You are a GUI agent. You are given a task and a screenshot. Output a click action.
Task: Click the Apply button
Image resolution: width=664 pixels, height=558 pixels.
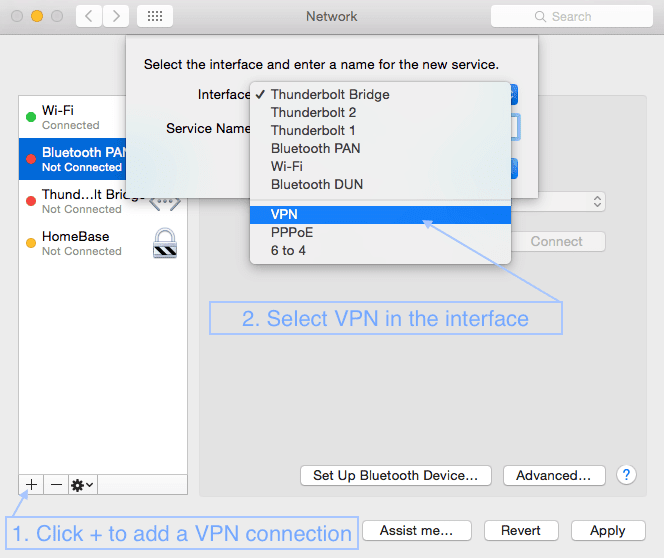(608, 530)
